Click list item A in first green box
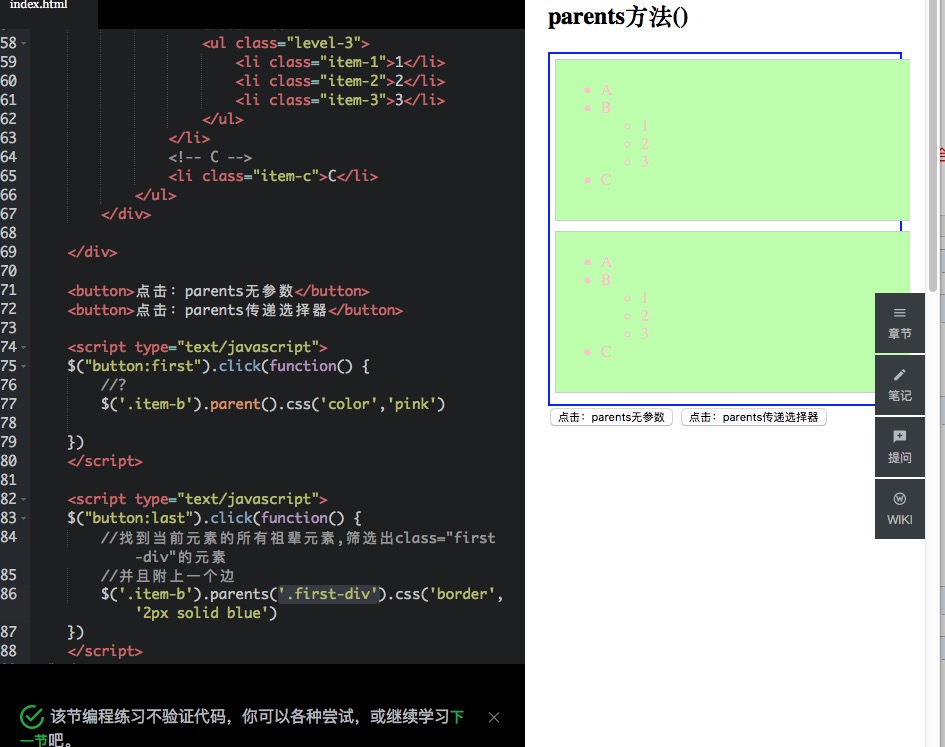The width and height of the screenshot is (945, 747). click(606, 90)
